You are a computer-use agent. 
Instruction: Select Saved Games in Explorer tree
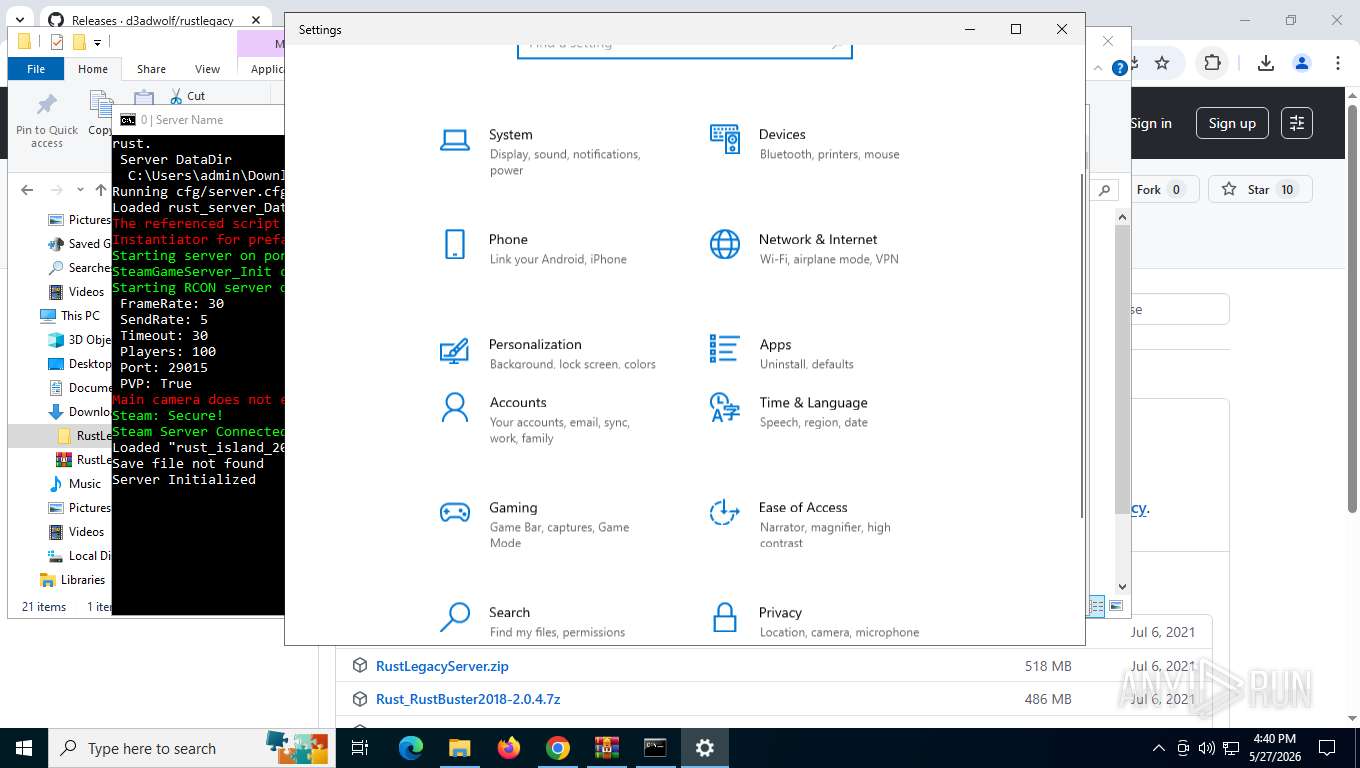(79, 243)
